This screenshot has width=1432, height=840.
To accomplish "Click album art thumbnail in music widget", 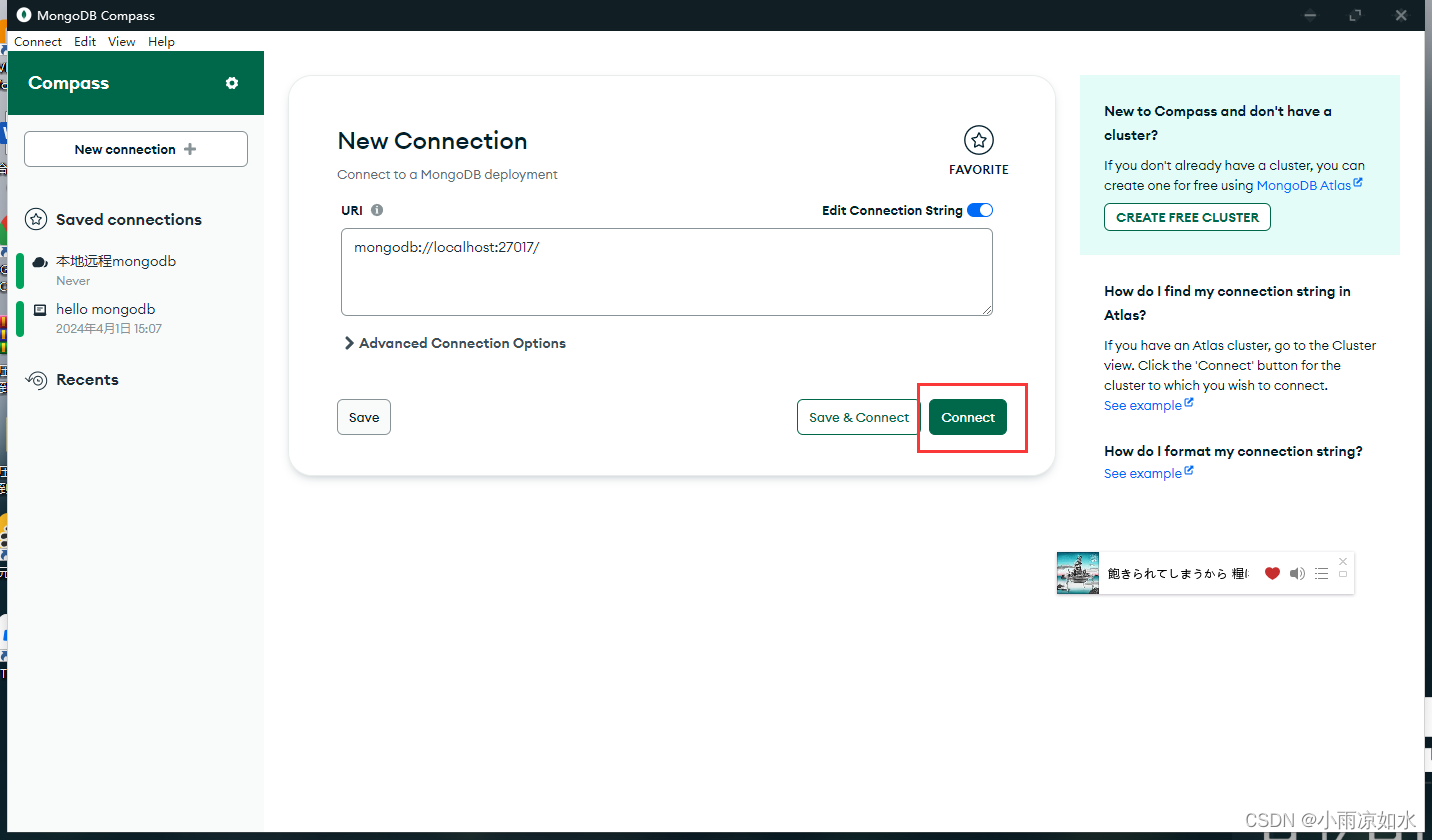I will [1078, 573].
